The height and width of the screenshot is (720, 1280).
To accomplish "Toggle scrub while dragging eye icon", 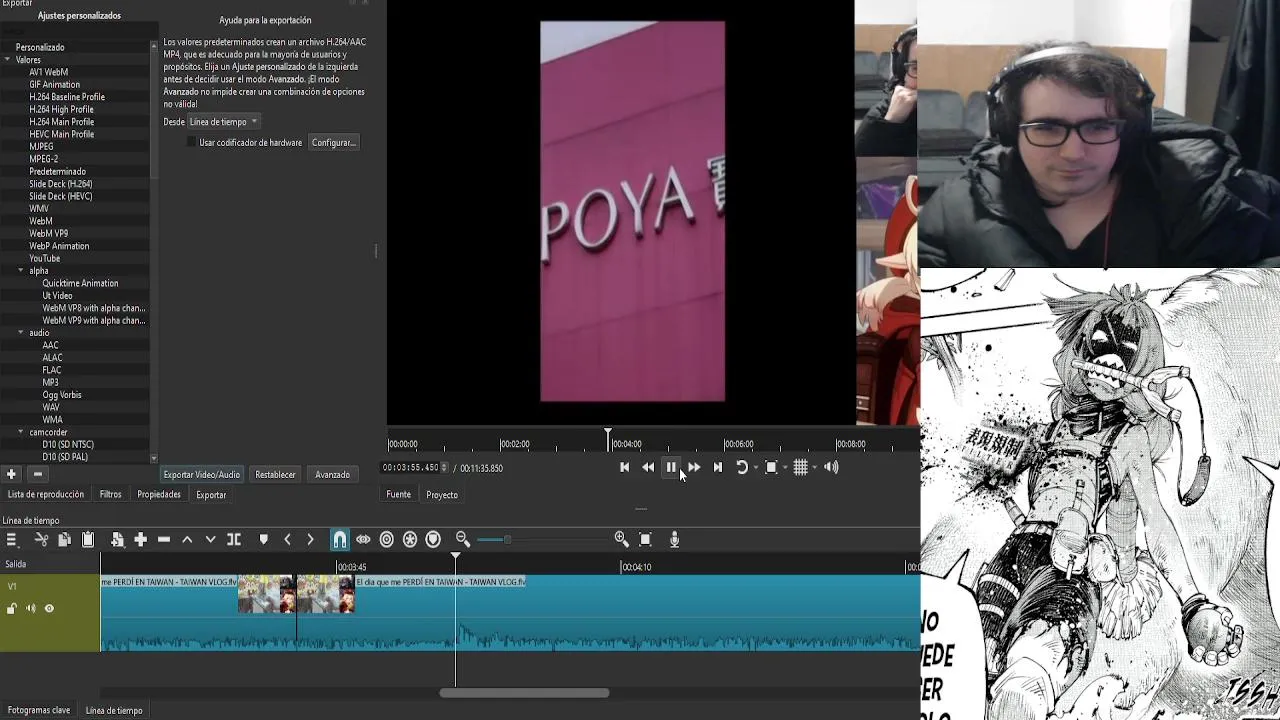I will (363, 540).
